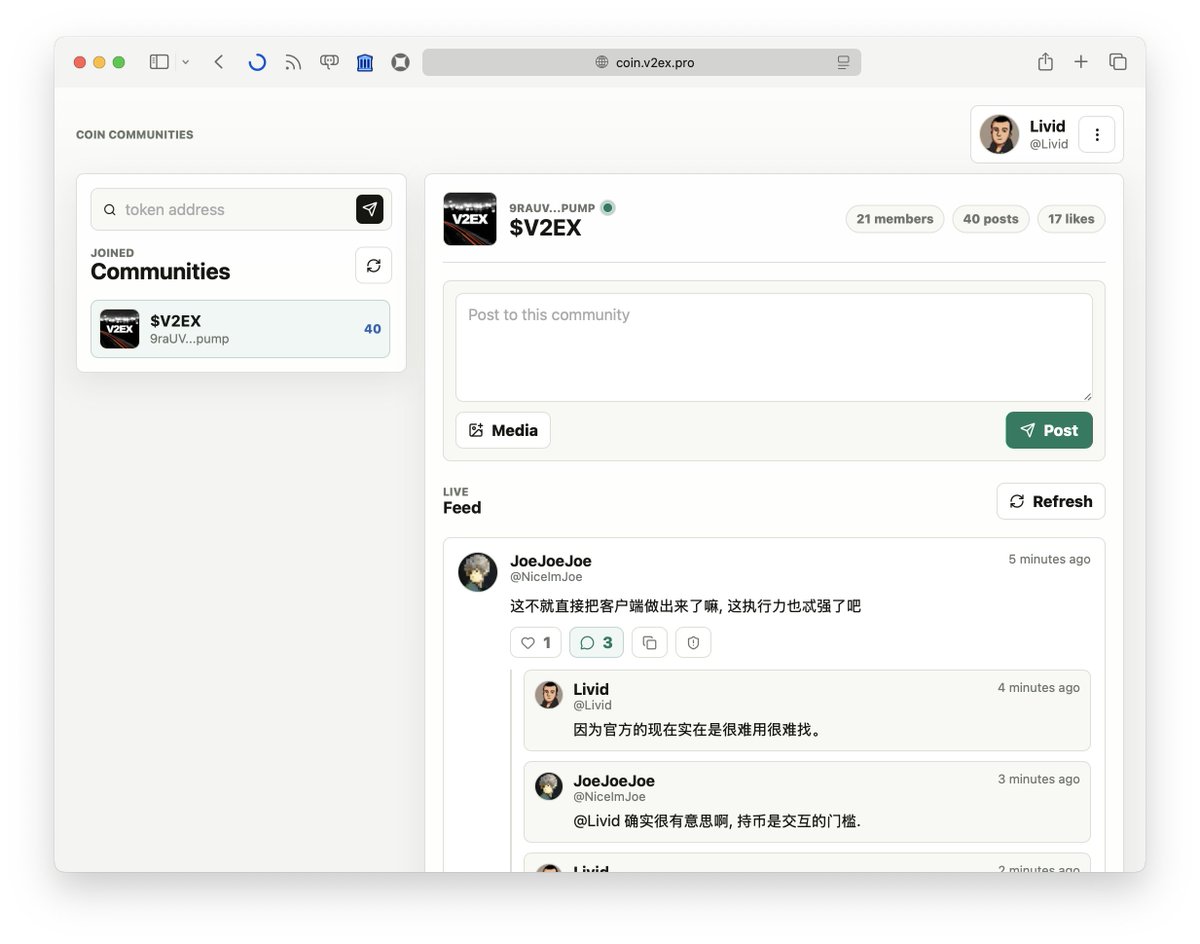Click the Post to this community textbox

(774, 347)
